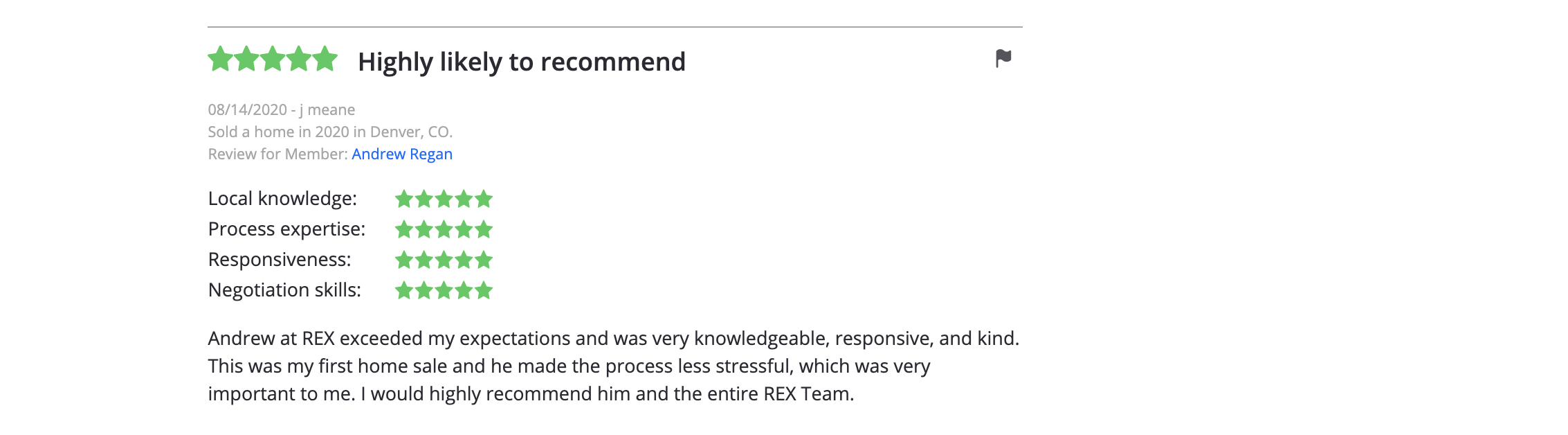Click the "Negotiation skills:" label
The height and width of the screenshot is (435, 1568).
[x=284, y=290]
